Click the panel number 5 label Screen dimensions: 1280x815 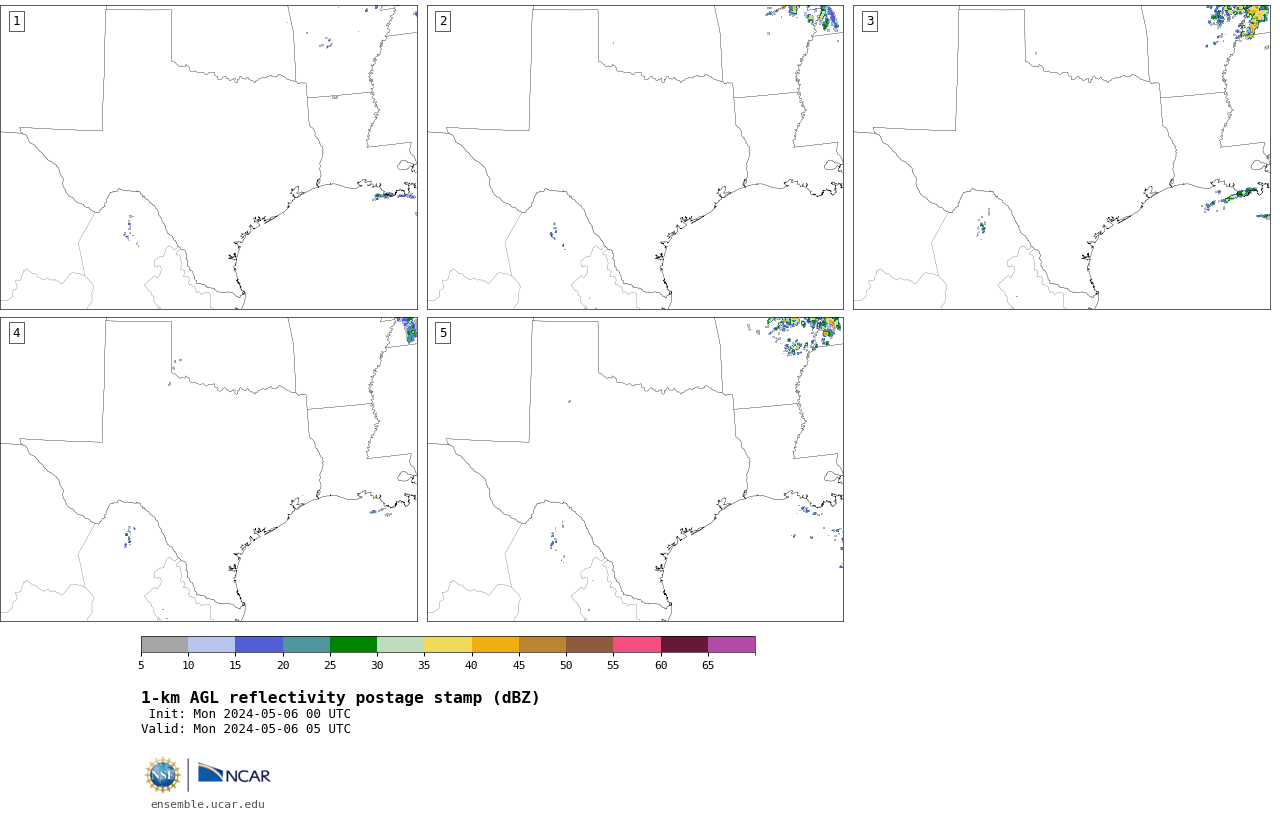[x=443, y=333]
